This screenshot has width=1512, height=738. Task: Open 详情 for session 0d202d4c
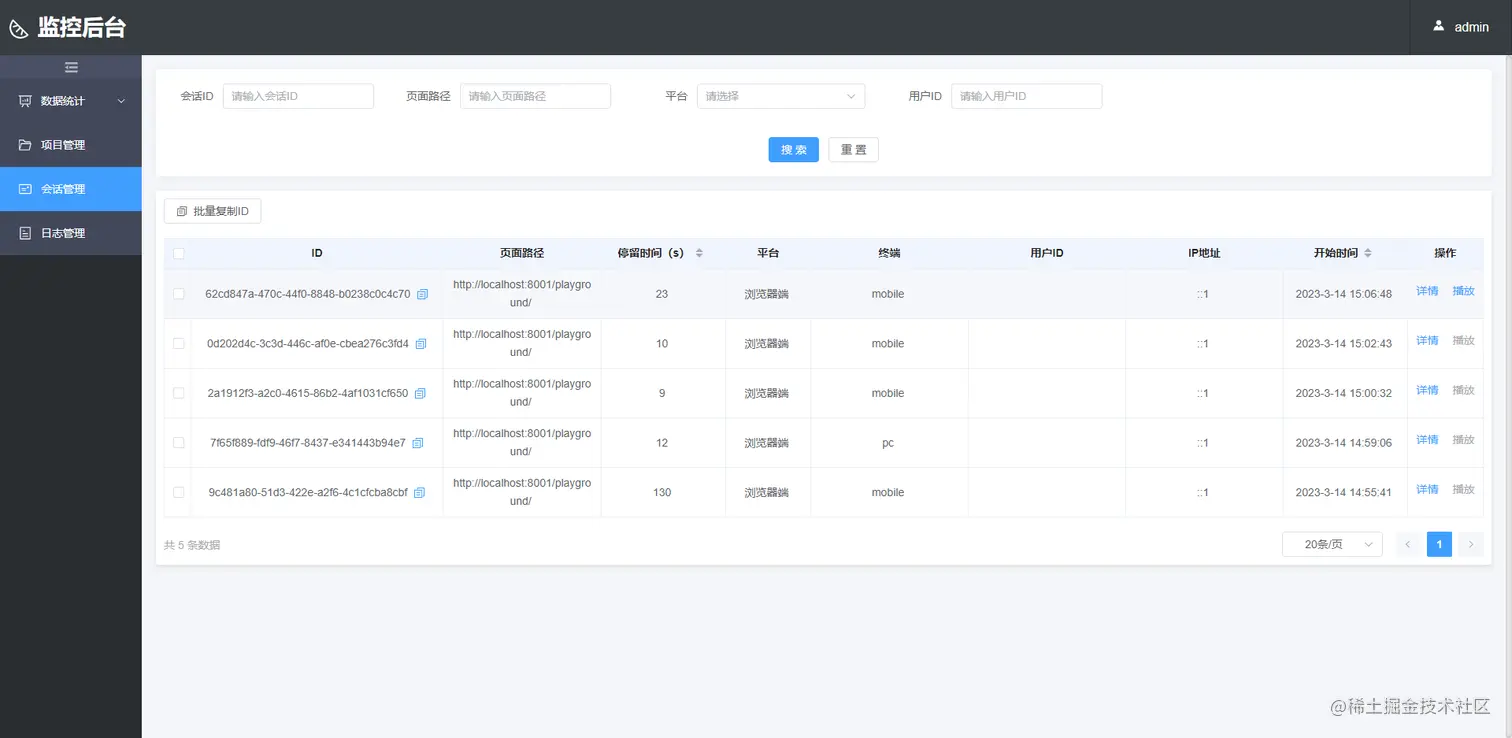[1427, 341]
